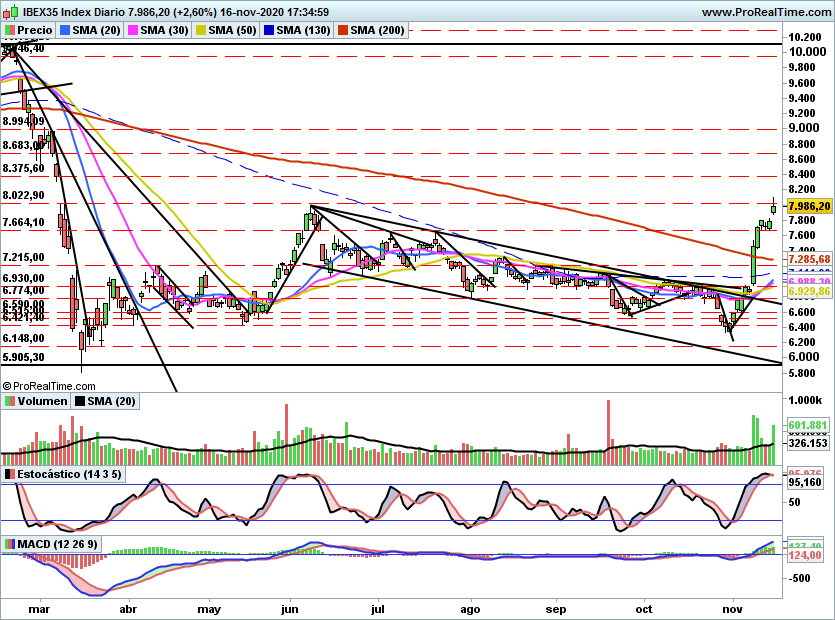The image size is (835, 620).
Task: Click the SMA 50 value 6.929,86
Action: click(809, 291)
